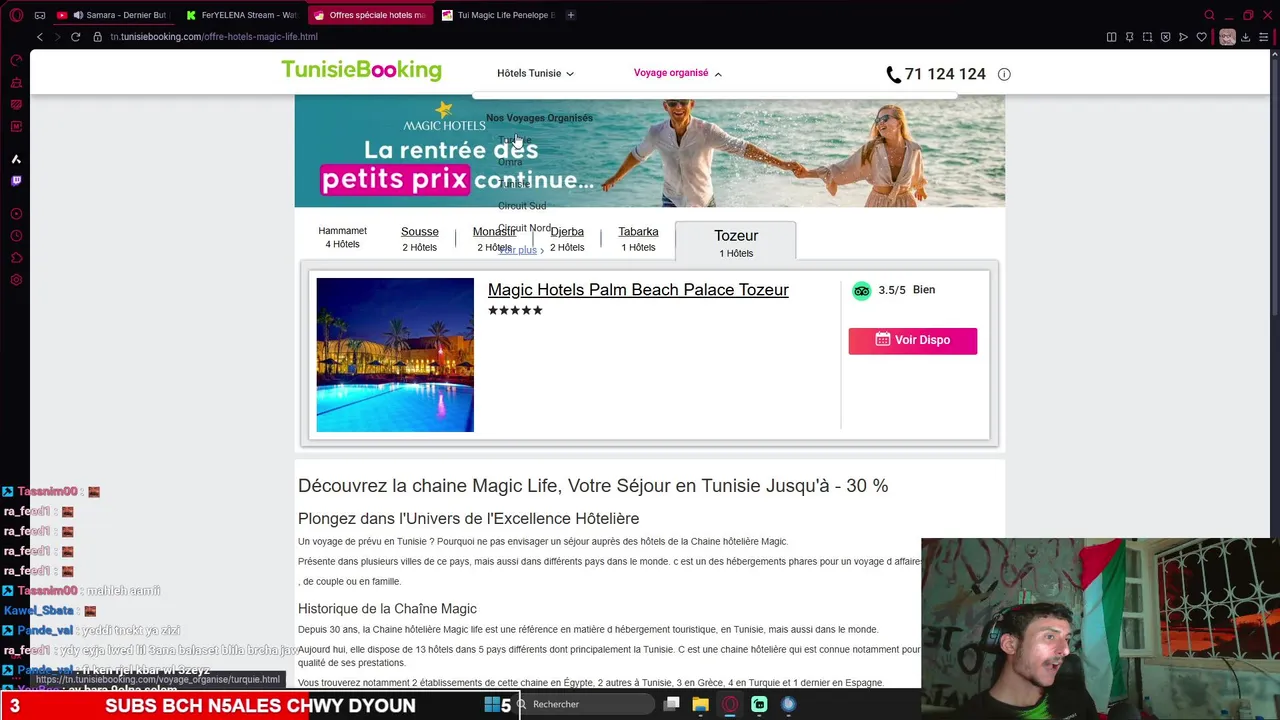Click the pinboard pin icon
This screenshot has height=720, width=1280.
tap(1129, 37)
